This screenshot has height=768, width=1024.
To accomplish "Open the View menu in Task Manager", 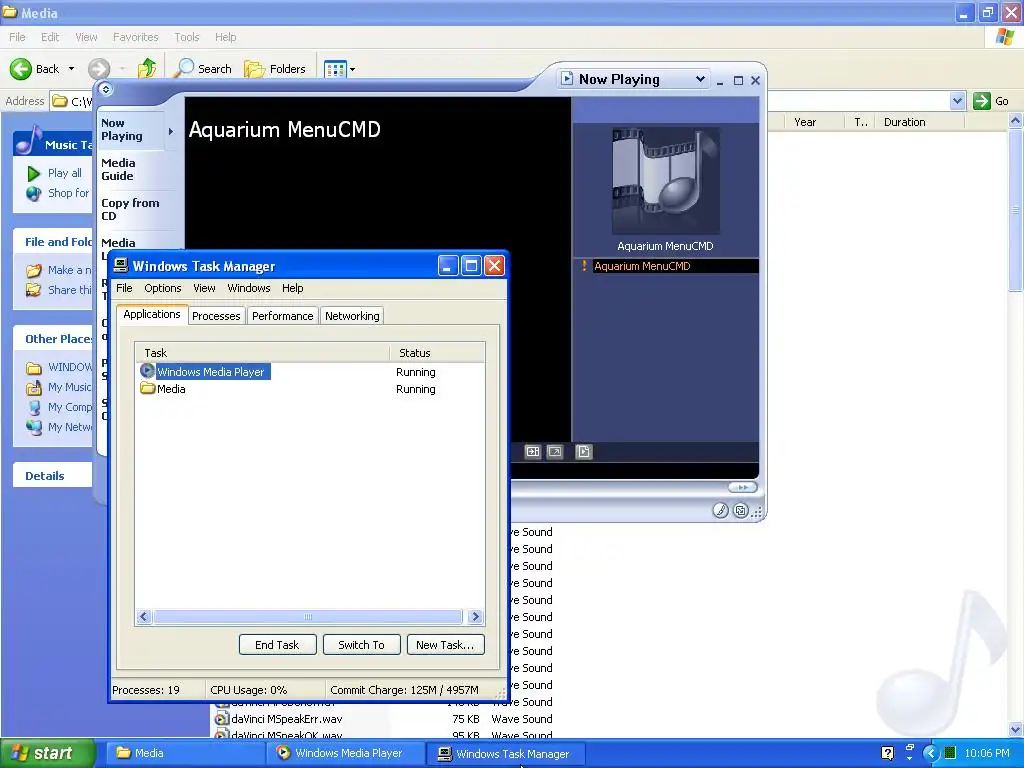I will (204, 288).
